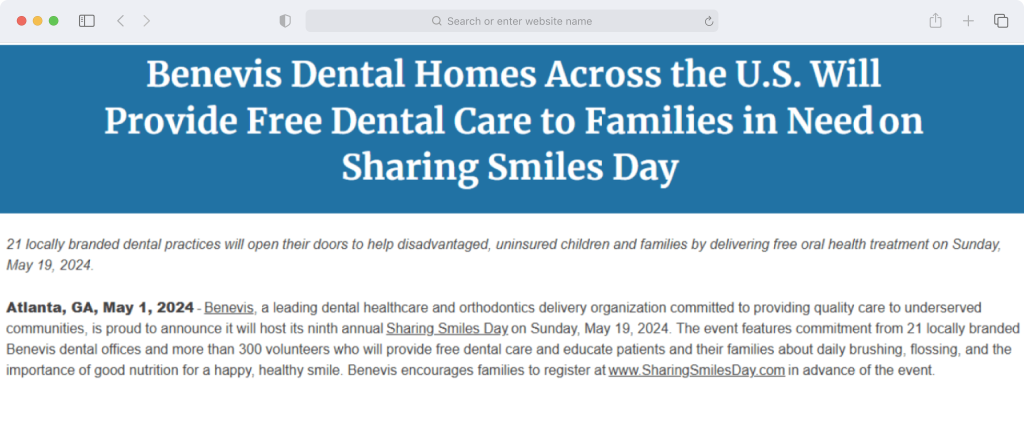Toggle the Safari sidebar panel
The height and width of the screenshot is (434, 1024).
87,21
